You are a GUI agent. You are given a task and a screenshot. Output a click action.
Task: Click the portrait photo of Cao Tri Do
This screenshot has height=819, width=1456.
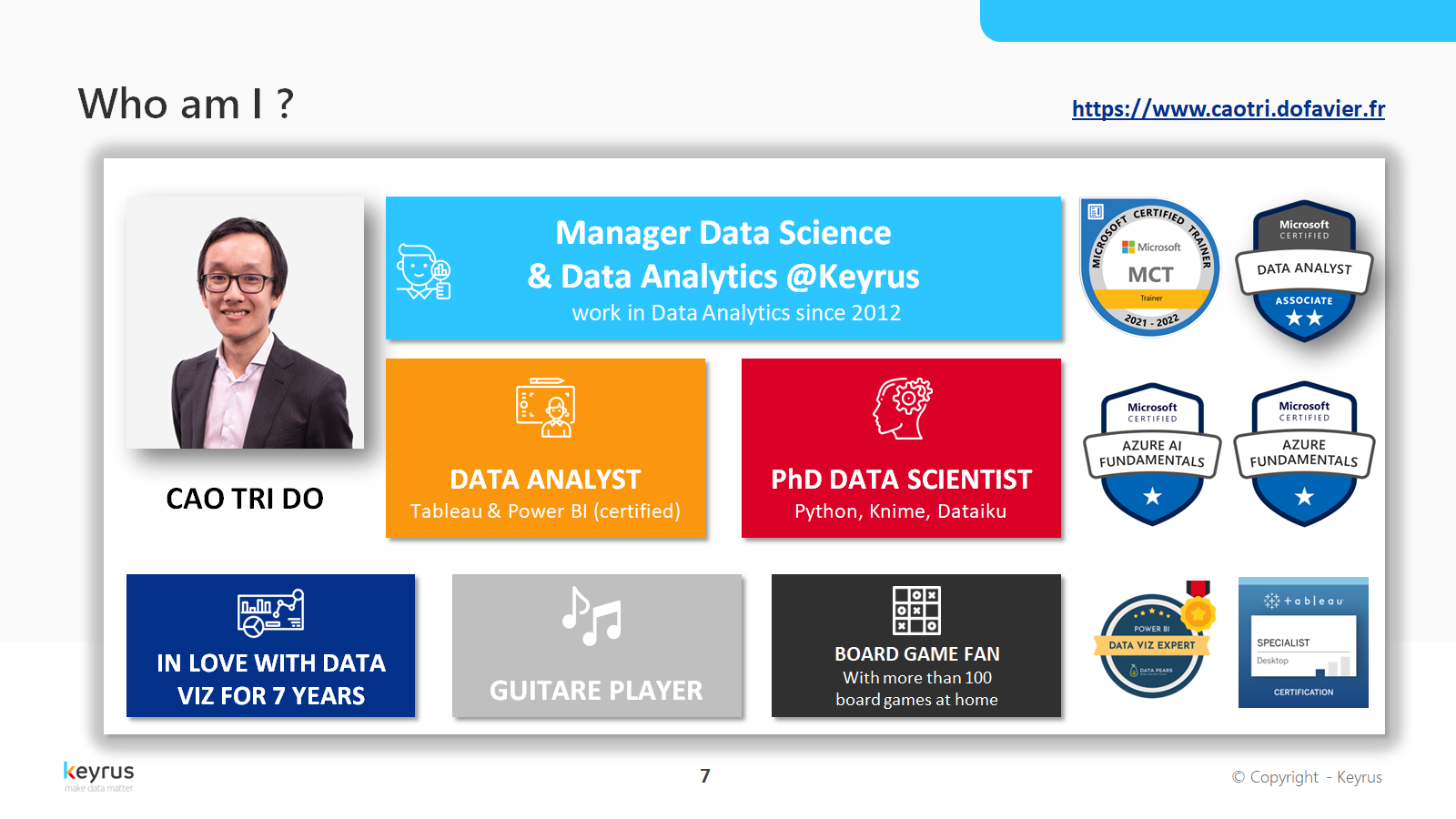click(246, 323)
